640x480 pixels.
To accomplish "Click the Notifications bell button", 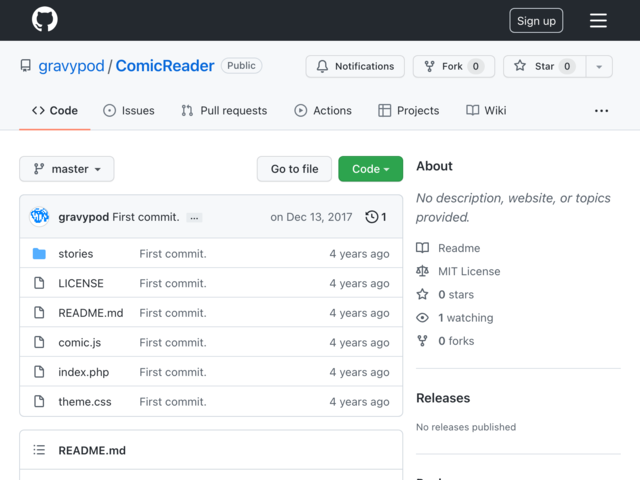I will click(355, 66).
